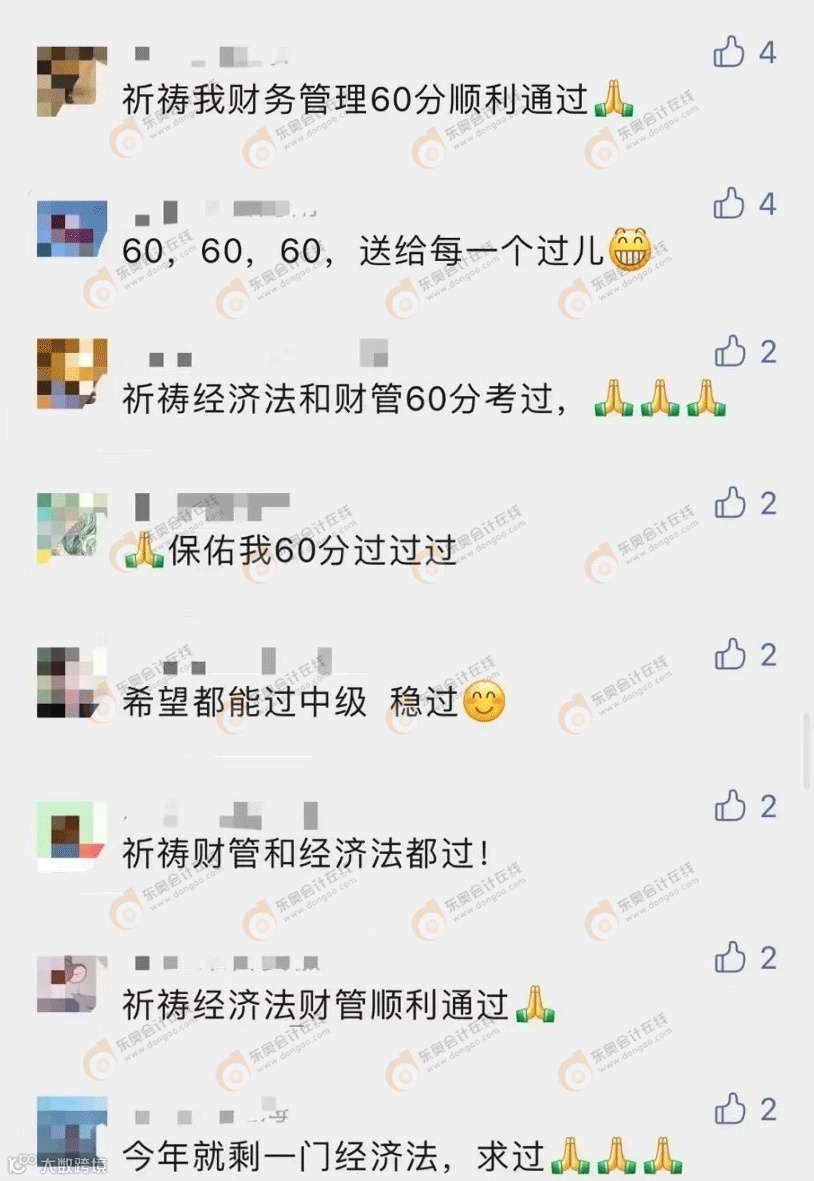Click the scrollbar thumb on right edge
Image resolution: width=814 pixels, height=1181 pixels.
coord(807,749)
